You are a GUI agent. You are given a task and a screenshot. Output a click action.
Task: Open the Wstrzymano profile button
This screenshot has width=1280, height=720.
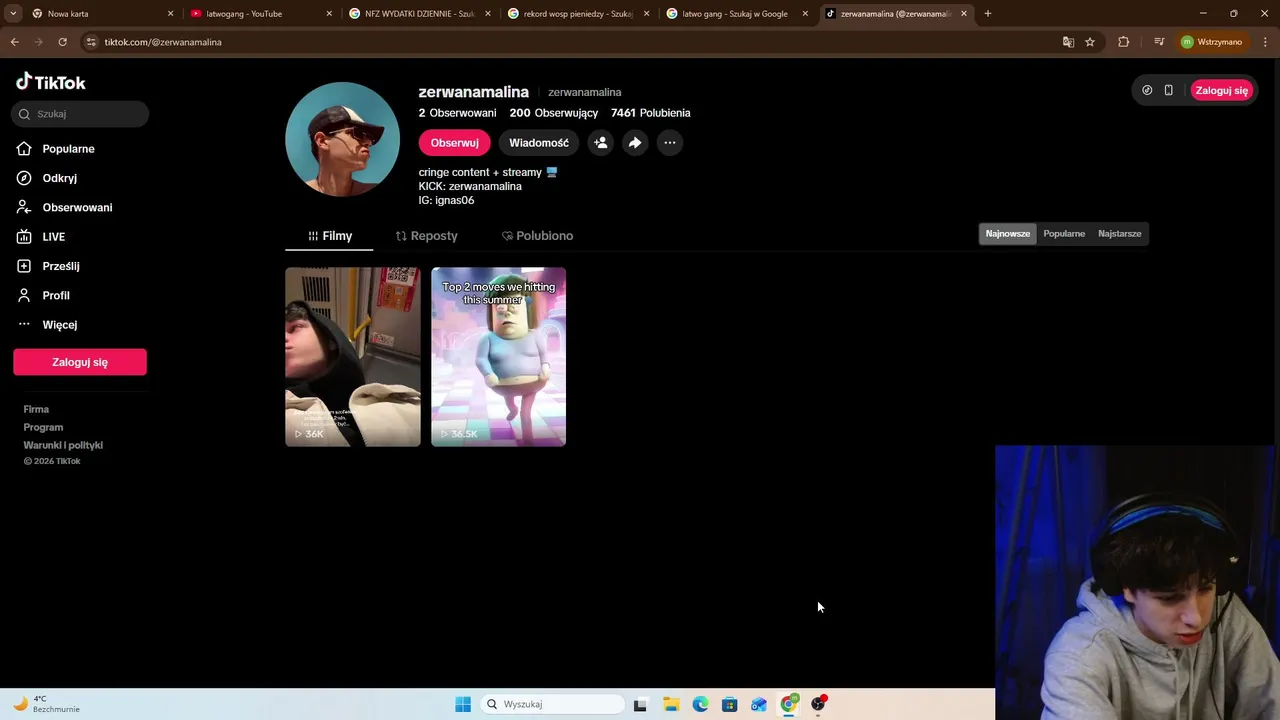click(x=1212, y=42)
